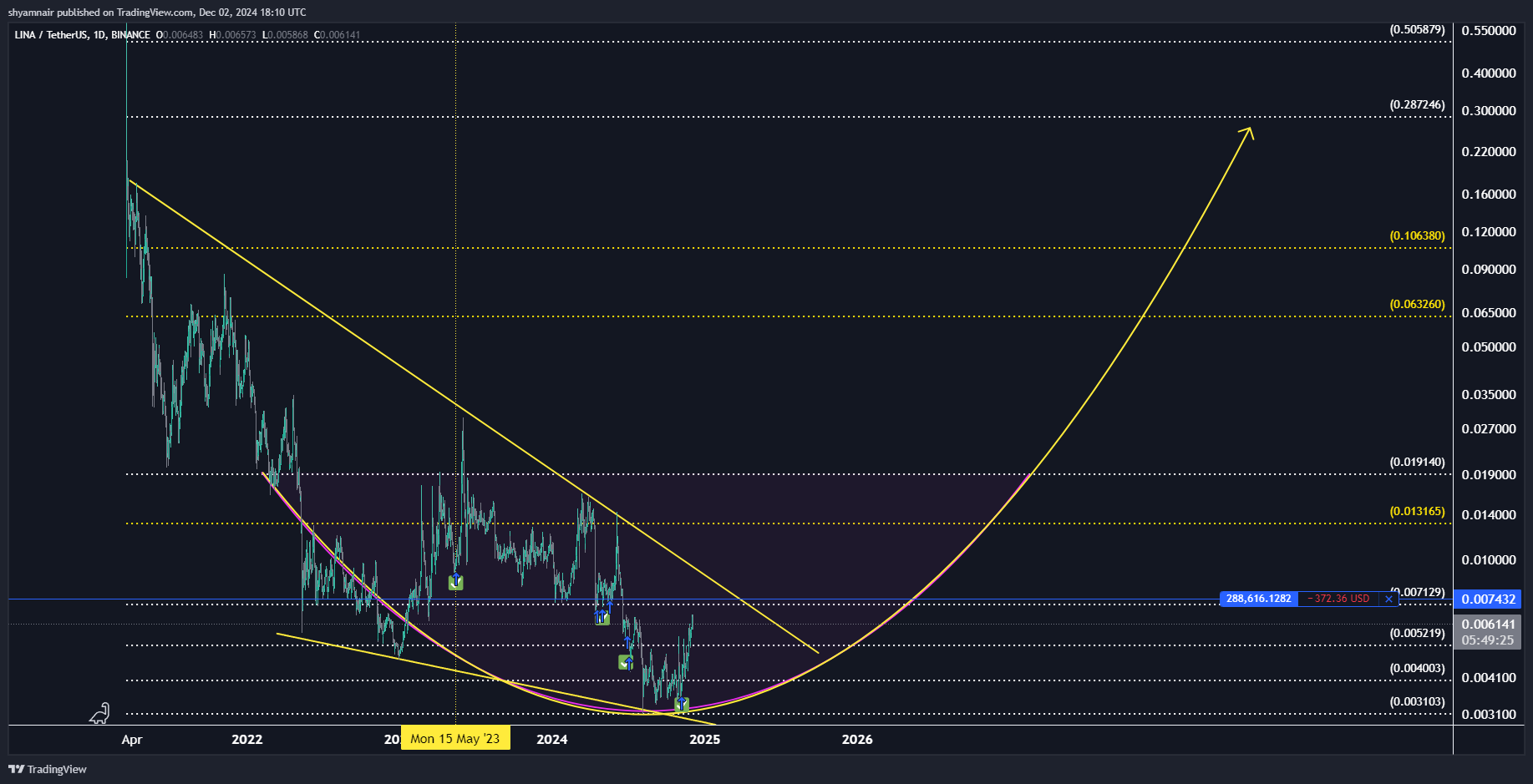Click the yellow (0.013165) level label
This screenshot has width=1533, height=784.
coord(1417,511)
